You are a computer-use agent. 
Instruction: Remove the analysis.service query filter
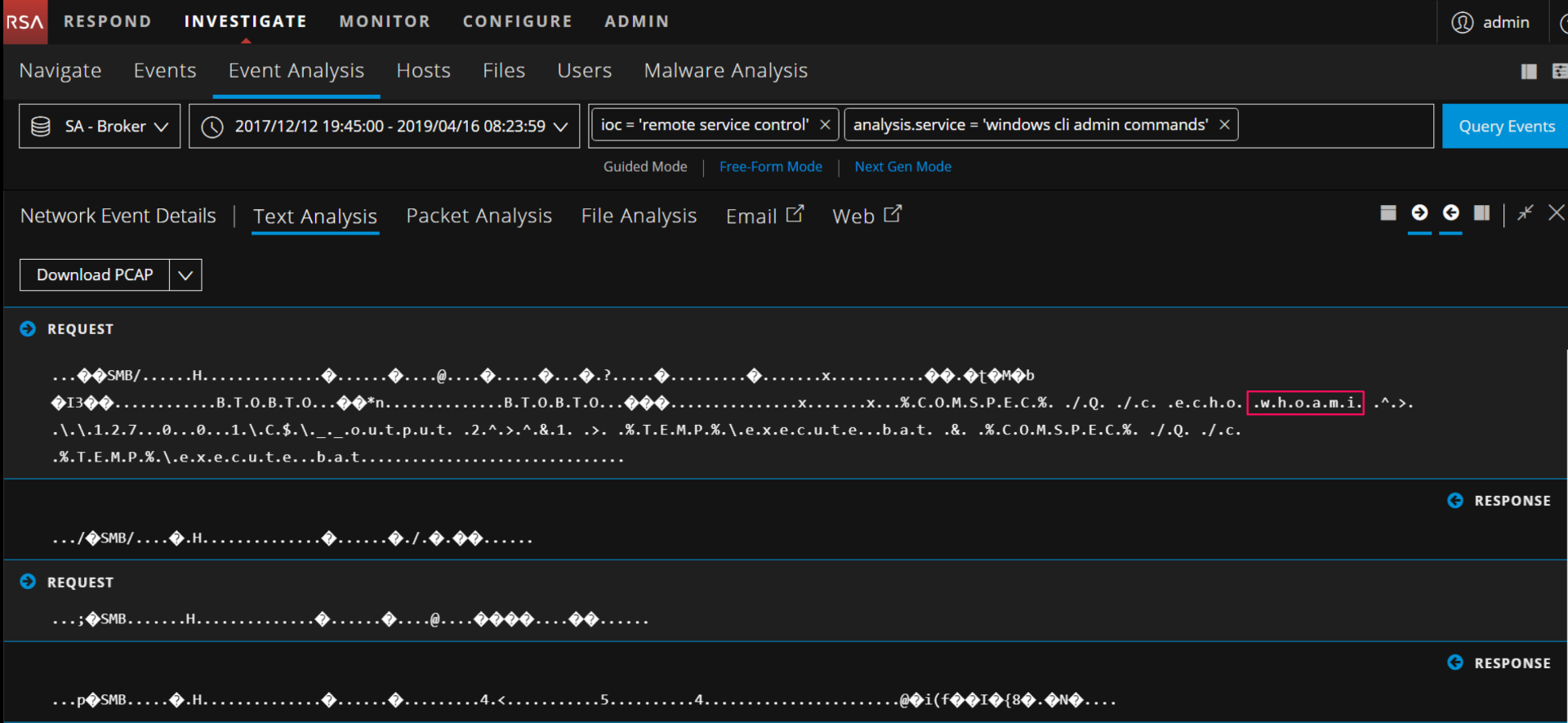click(1224, 125)
